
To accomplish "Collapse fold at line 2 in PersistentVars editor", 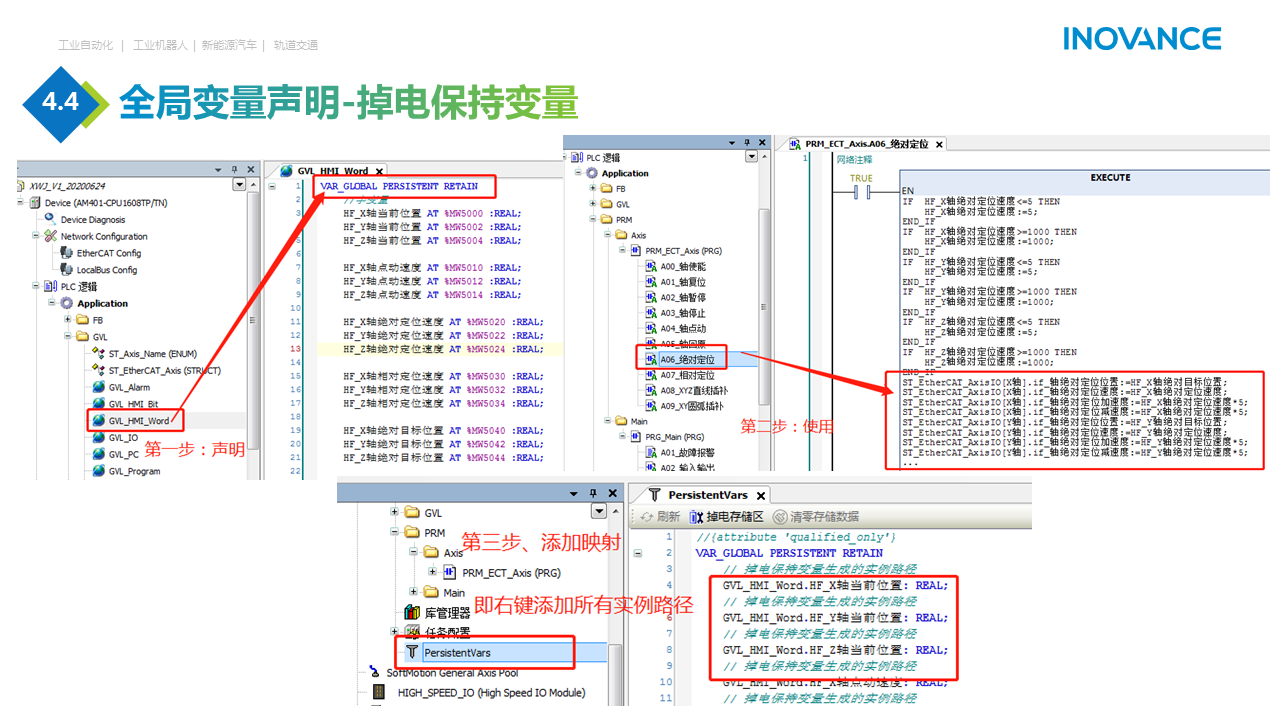I will [x=638, y=553].
